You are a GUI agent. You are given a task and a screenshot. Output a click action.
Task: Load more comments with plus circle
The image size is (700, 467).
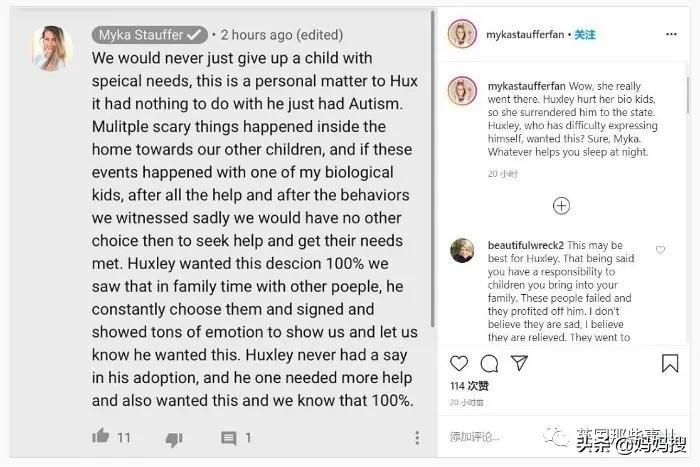point(561,205)
